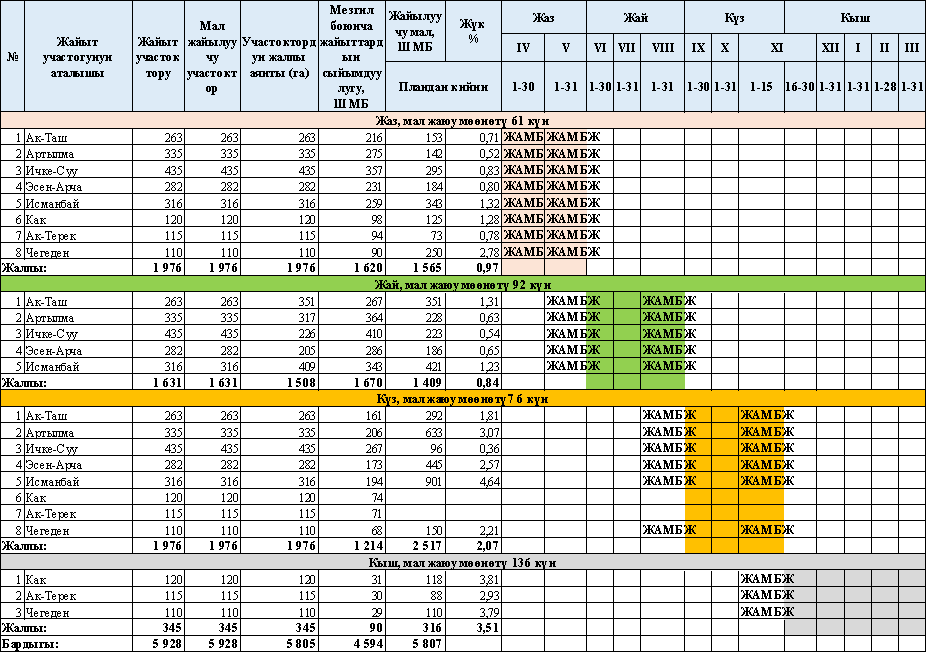This screenshot has width=927, height=653.
Task: Click the "Бардыгы:" grand total label
Action: click(x=30, y=644)
